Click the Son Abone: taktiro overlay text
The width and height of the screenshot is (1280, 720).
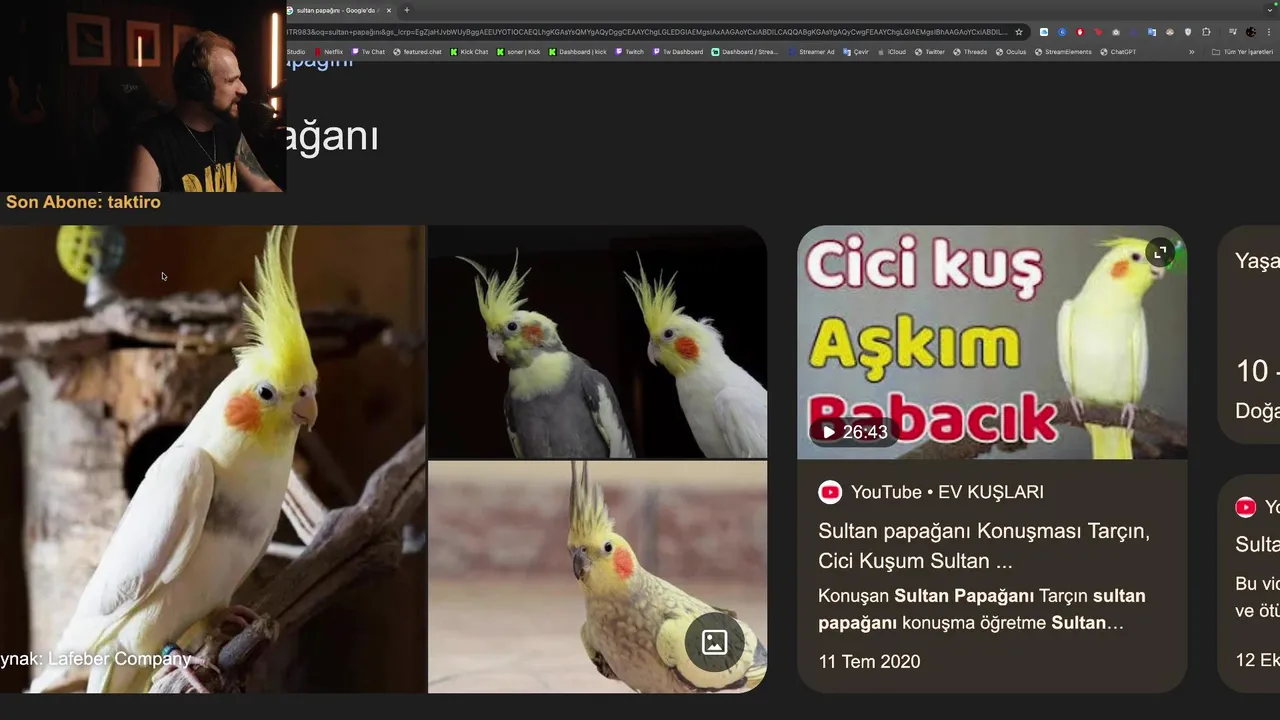pyautogui.click(x=83, y=202)
